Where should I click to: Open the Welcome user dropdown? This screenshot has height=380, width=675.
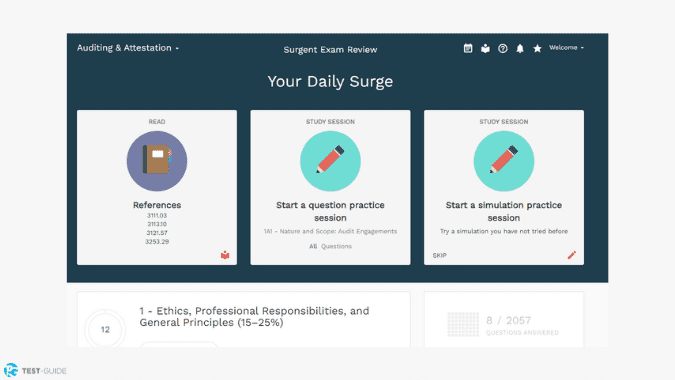pos(567,48)
